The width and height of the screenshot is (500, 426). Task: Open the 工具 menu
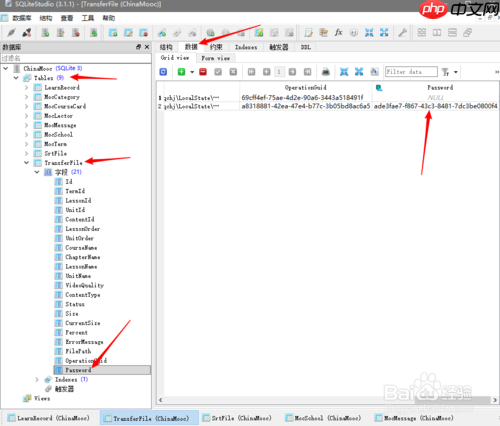coord(88,18)
